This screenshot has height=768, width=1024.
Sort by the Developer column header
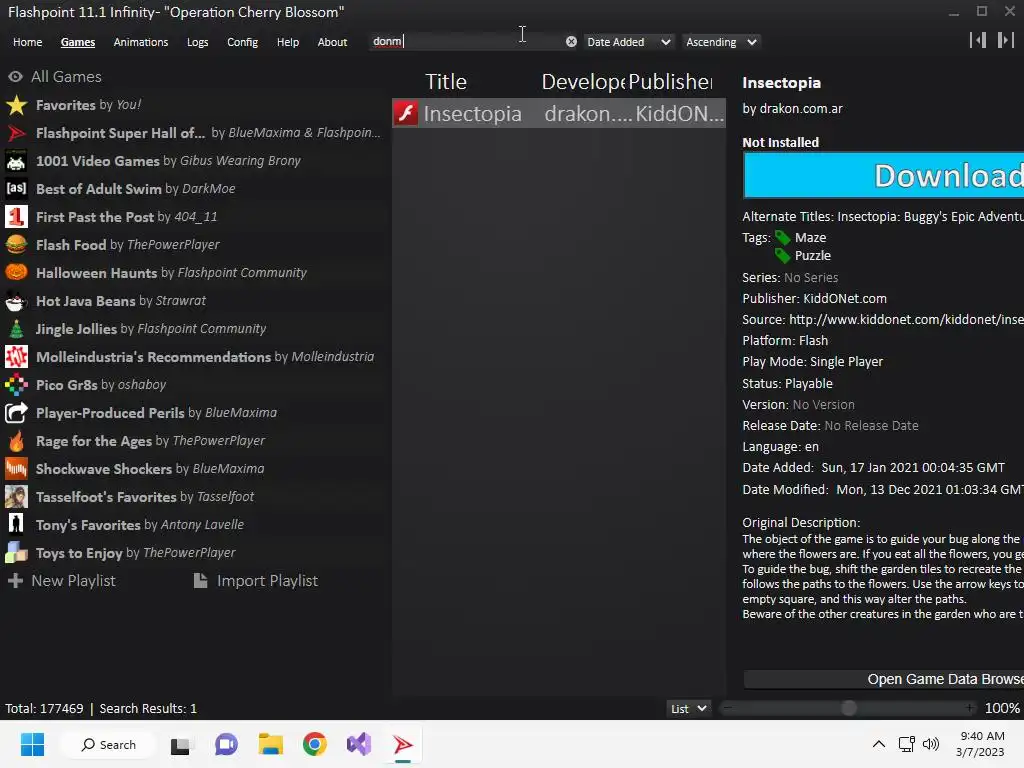click(x=583, y=82)
